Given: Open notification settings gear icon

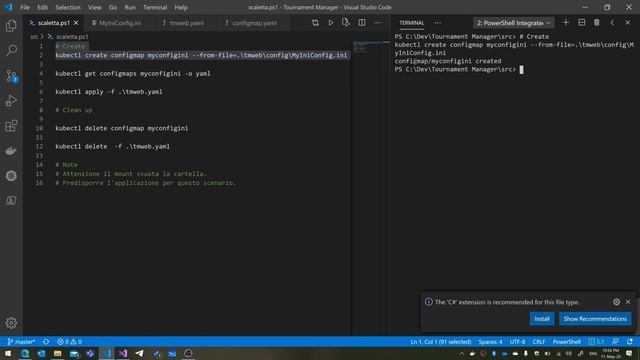Looking at the screenshot, I should point(616,302).
